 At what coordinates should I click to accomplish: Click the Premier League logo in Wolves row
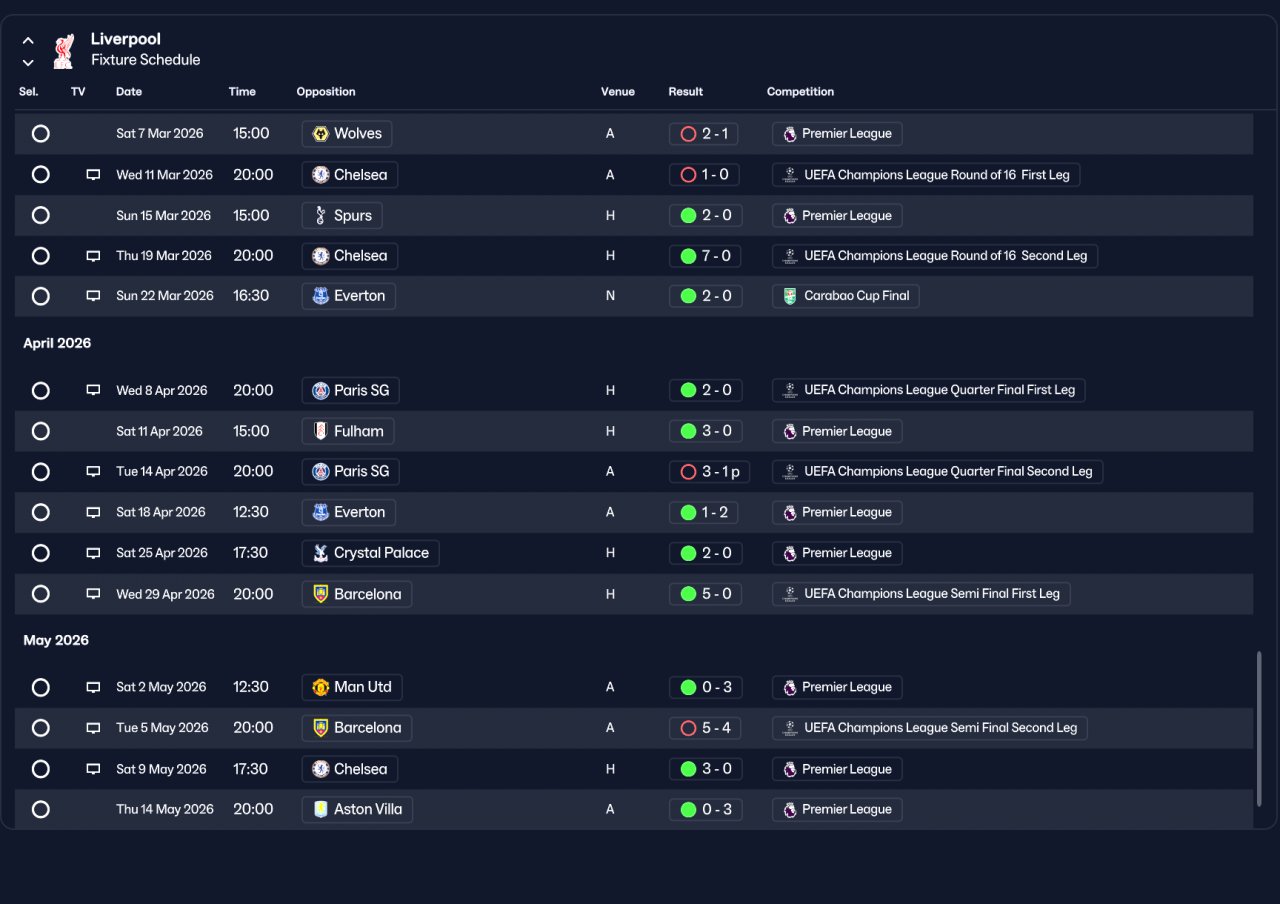(x=790, y=134)
